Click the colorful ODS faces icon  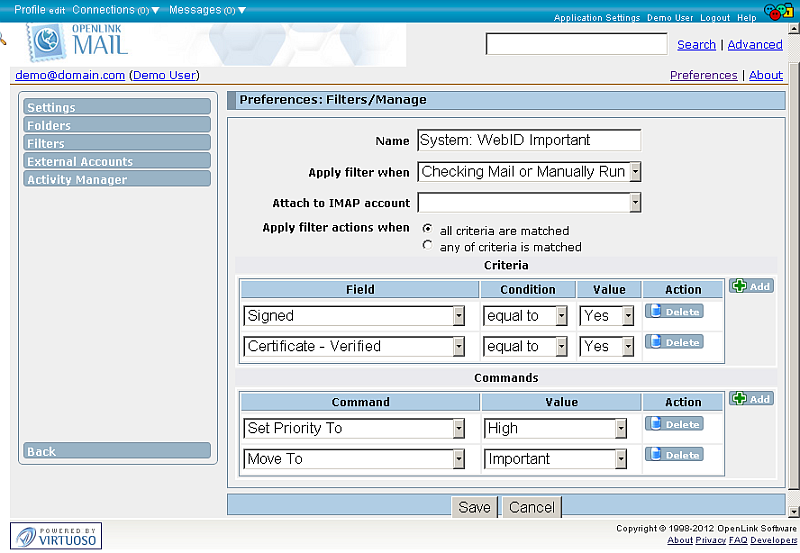(x=779, y=11)
